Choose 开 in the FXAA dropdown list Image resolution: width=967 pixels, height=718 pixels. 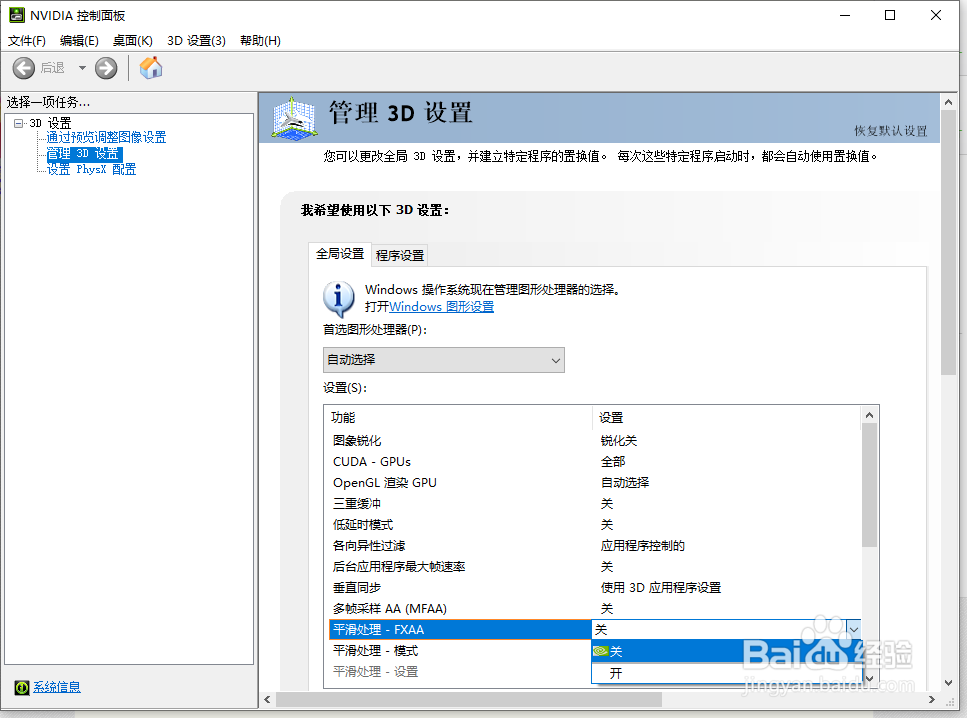[x=726, y=673]
